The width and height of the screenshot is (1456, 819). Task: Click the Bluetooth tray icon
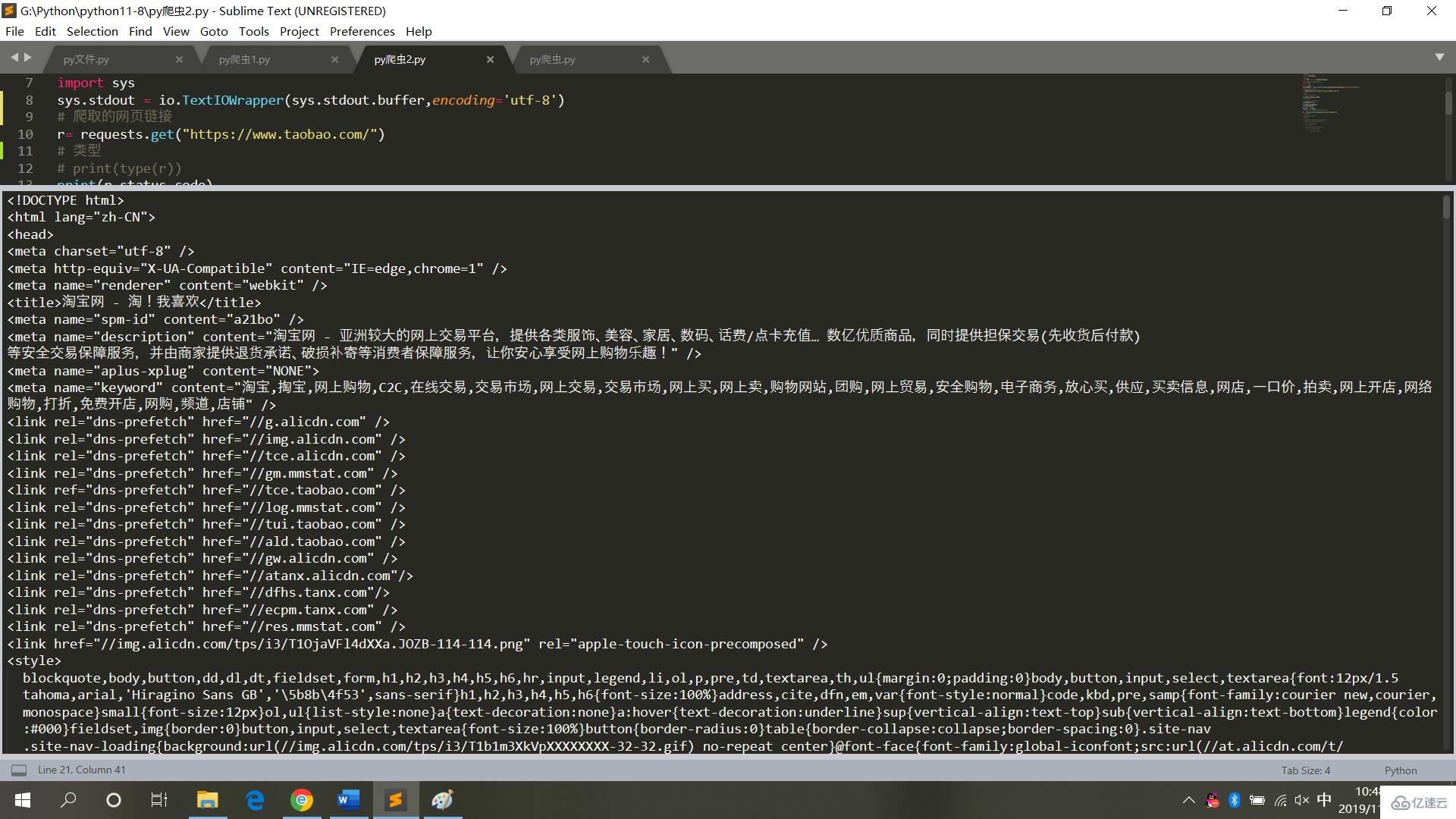1234,800
